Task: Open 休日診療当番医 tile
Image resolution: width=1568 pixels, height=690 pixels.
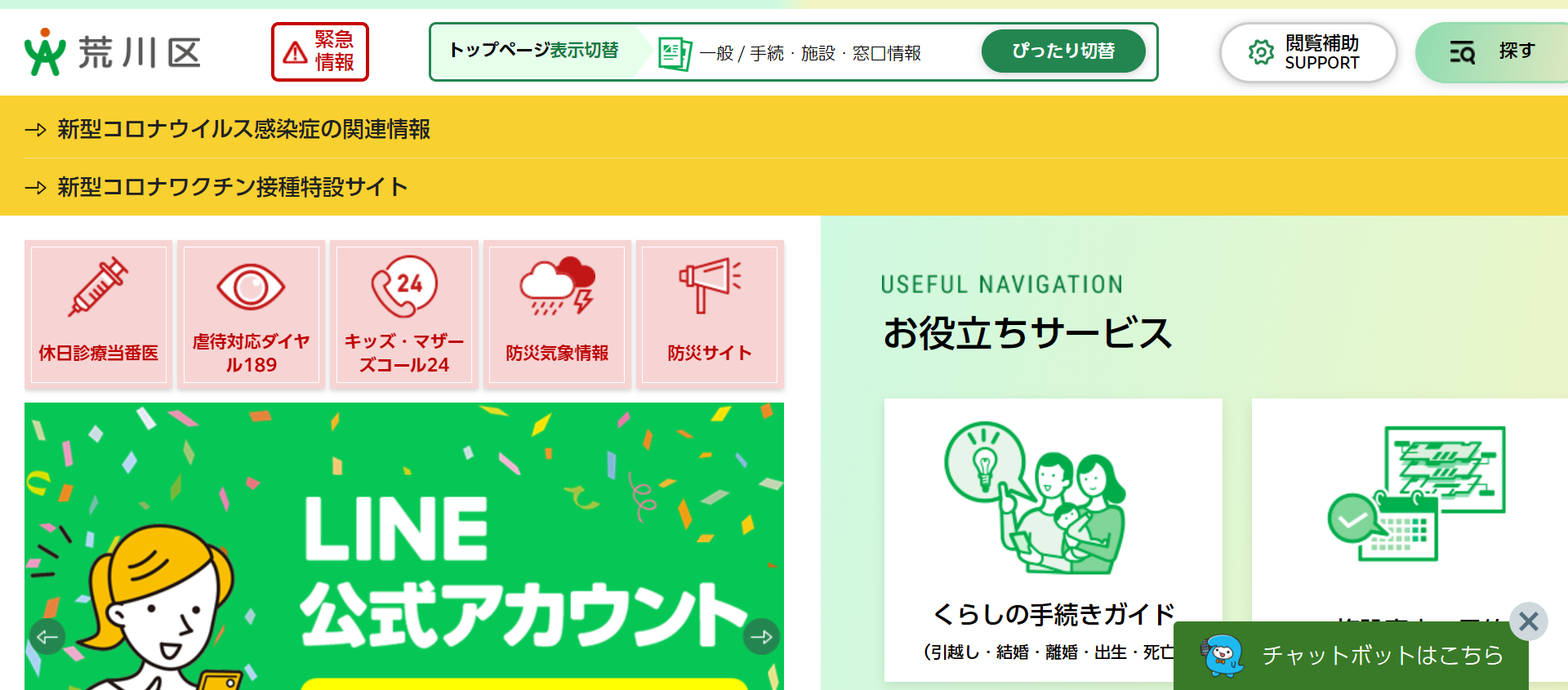Action: pyautogui.click(x=99, y=314)
